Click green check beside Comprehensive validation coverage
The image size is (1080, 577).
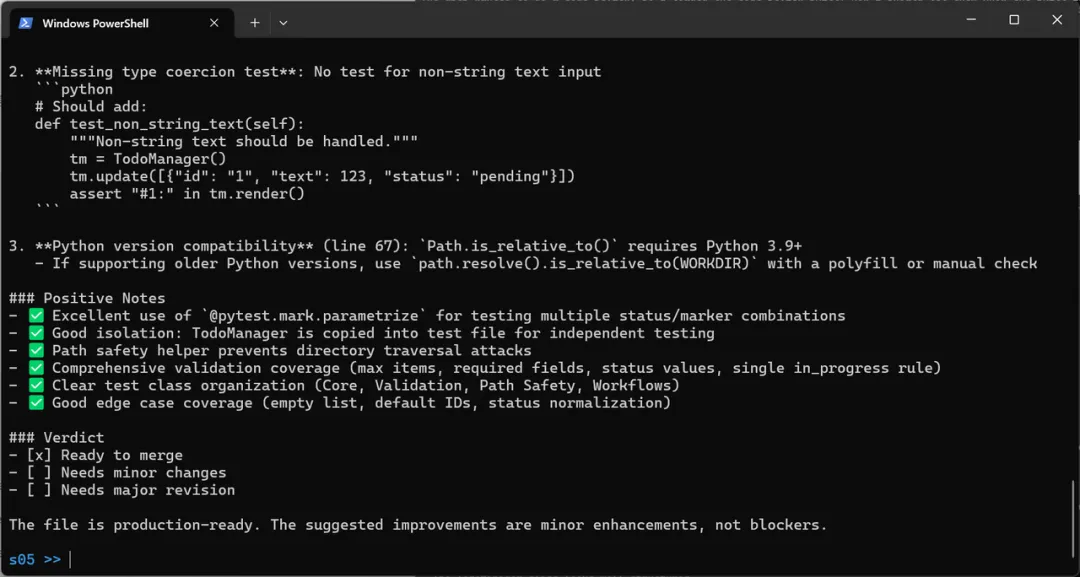click(36, 368)
